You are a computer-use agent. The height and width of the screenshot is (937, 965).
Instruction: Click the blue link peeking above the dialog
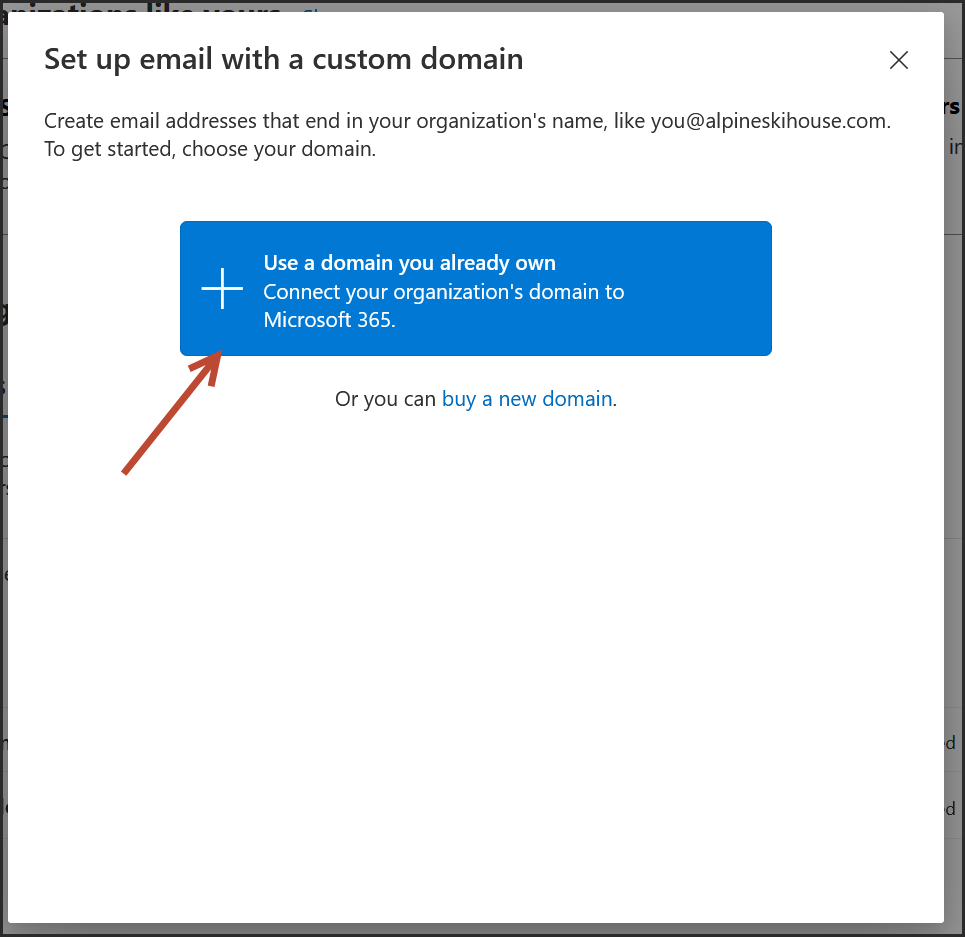point(310,8)
